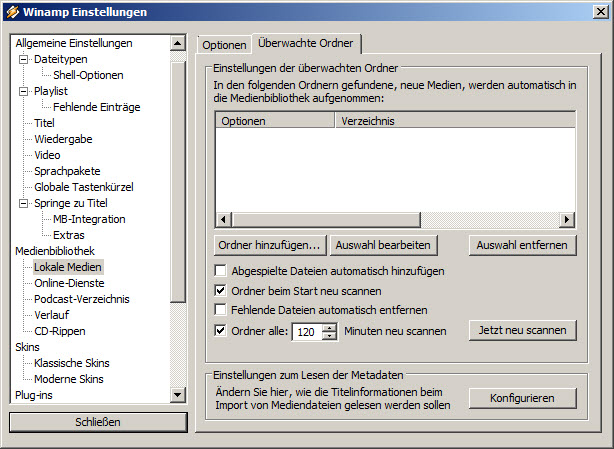Click the tree scrollbar down arrow
Image resolution: width=614 pixels, height=449 pixels.
point(178,395)
